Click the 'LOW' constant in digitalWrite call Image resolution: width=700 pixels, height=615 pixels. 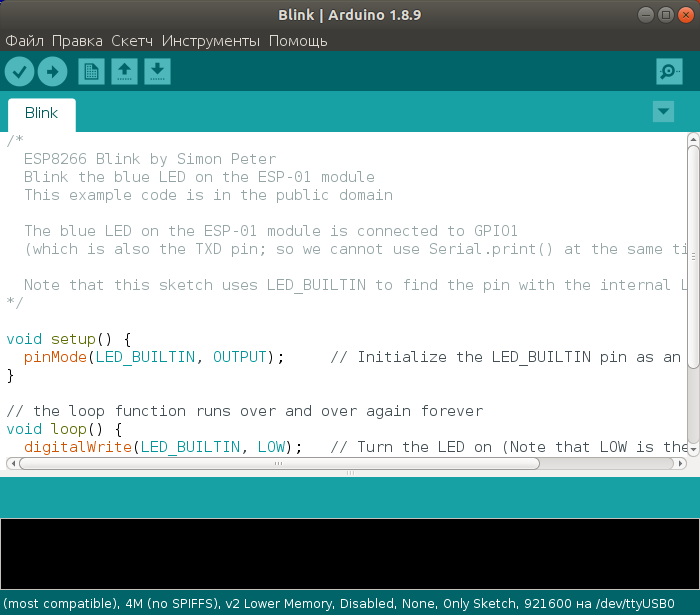(x=271, y=447)
